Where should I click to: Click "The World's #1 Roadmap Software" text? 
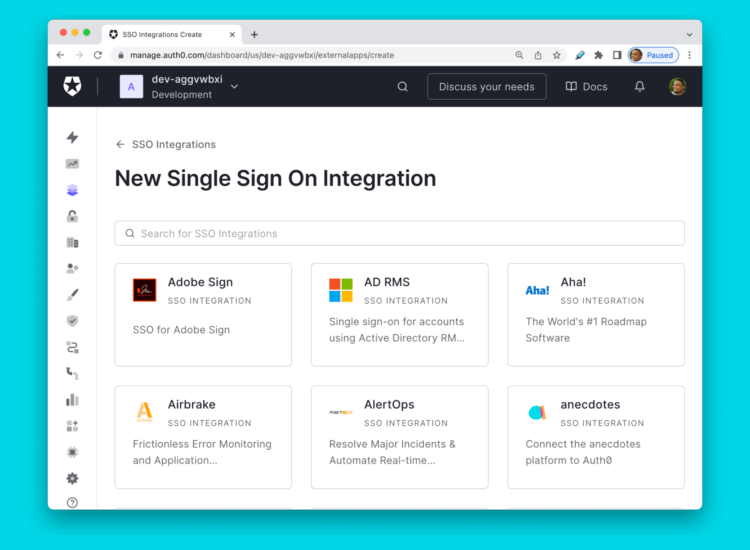pyautogui.click(x=586, y=330)
